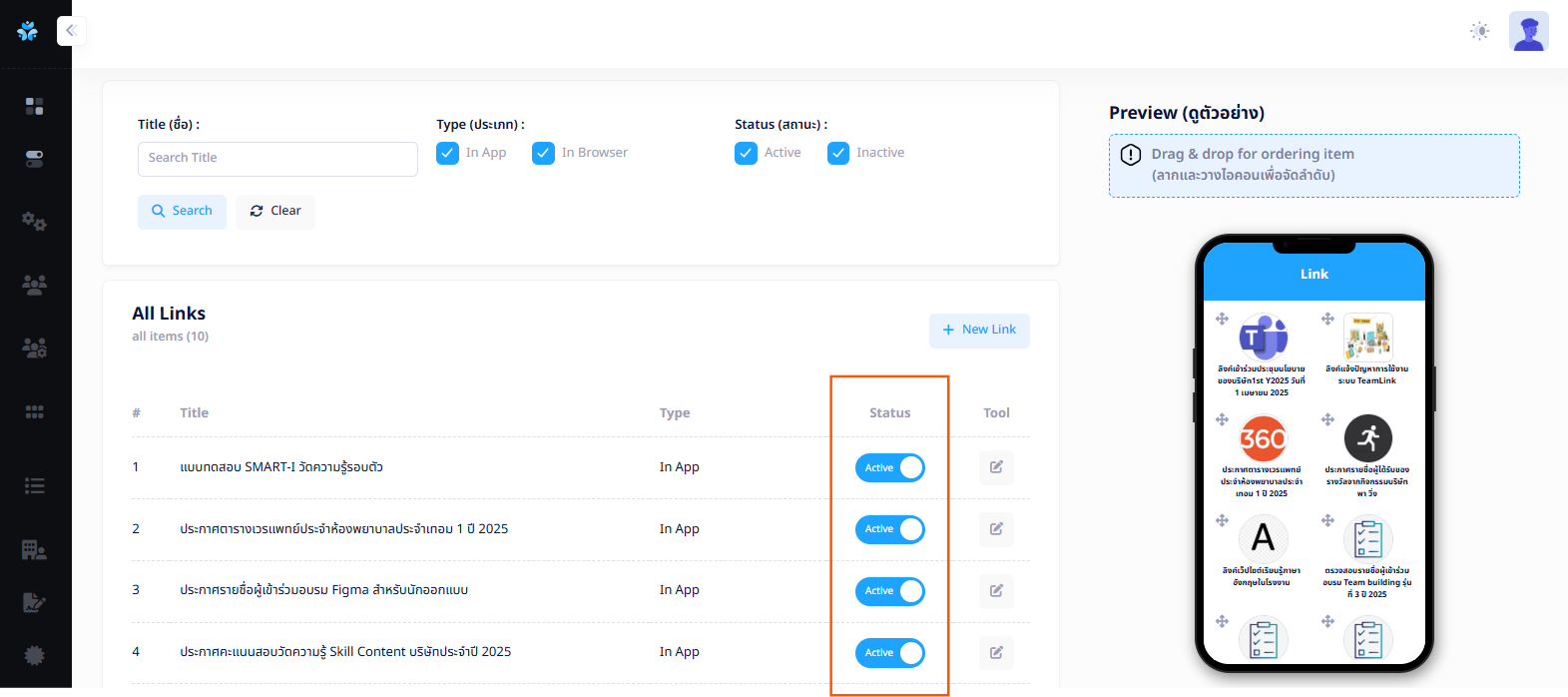Uncheck the In App type checkbox
This screenshot has width=1568, height=697.
[447, 153]
